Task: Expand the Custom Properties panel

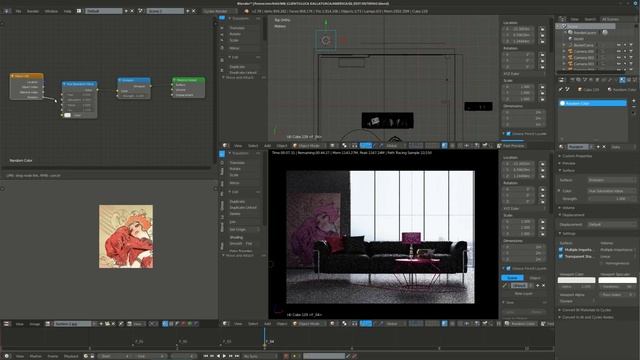Action: point(576,156)
